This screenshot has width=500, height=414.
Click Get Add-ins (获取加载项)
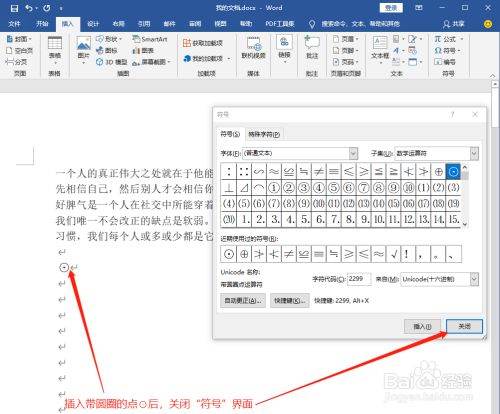click(203, 43)
